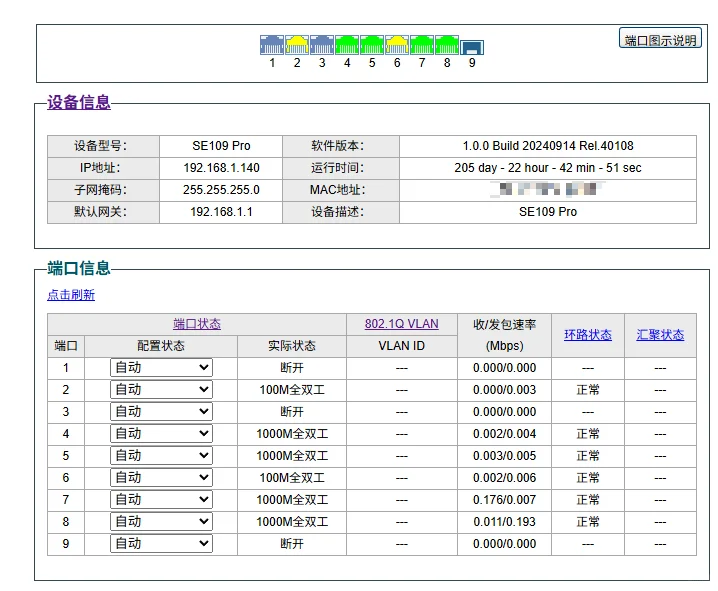718x591 pixels.
Task: Select default gateway 192.168.1.1 cell
Action: coord(221,212)
